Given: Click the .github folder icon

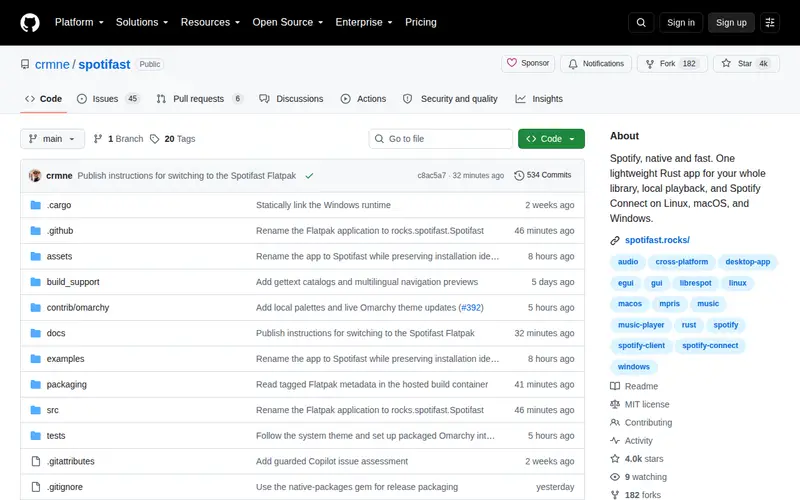Looking at the screenshot, I should (x=35, y=231).
